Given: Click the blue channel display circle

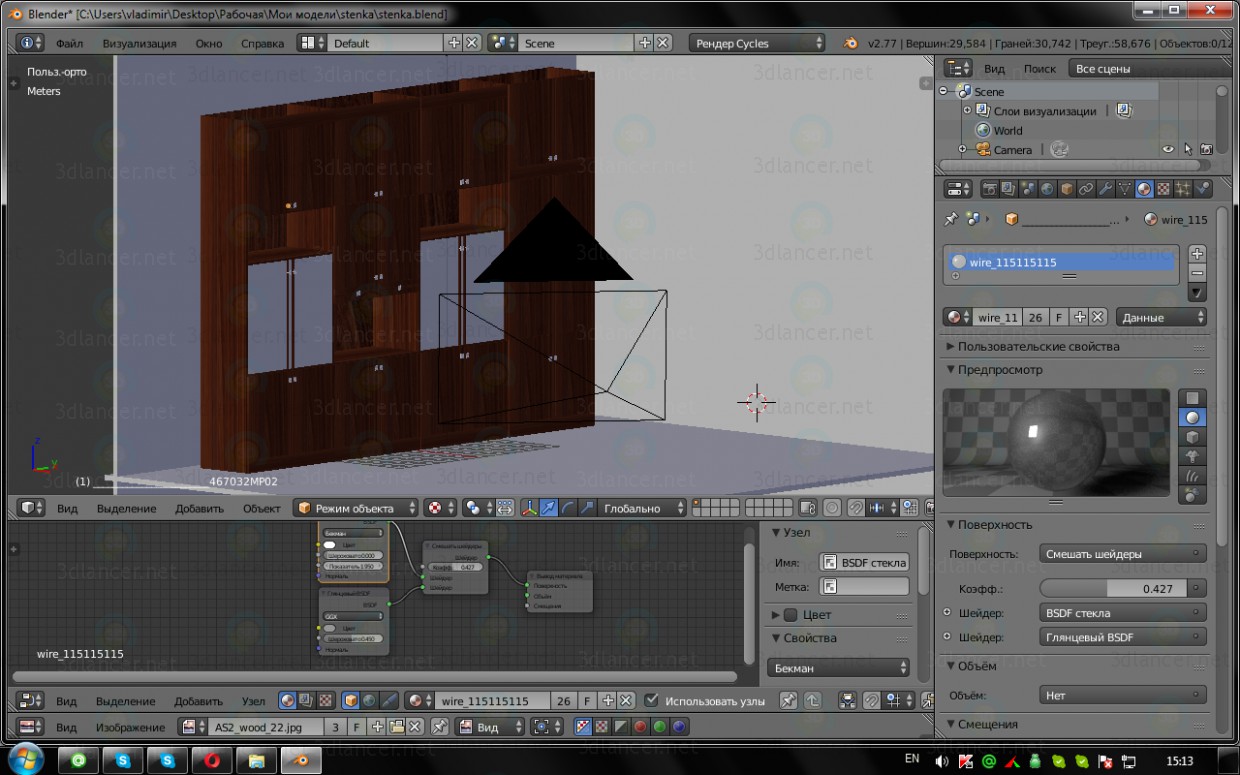Looking at the screenshot, I should point(679,727).
